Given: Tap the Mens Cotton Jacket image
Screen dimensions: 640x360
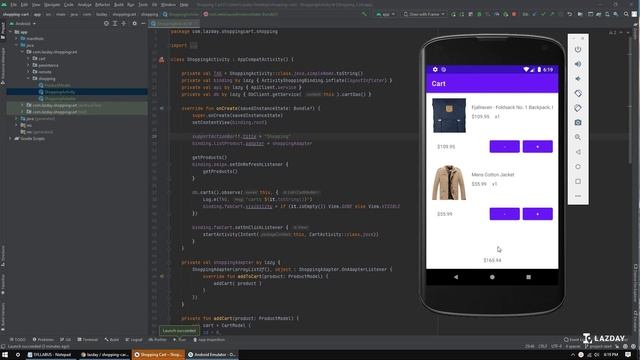Looking at the screenshot, I should (449, 183).
